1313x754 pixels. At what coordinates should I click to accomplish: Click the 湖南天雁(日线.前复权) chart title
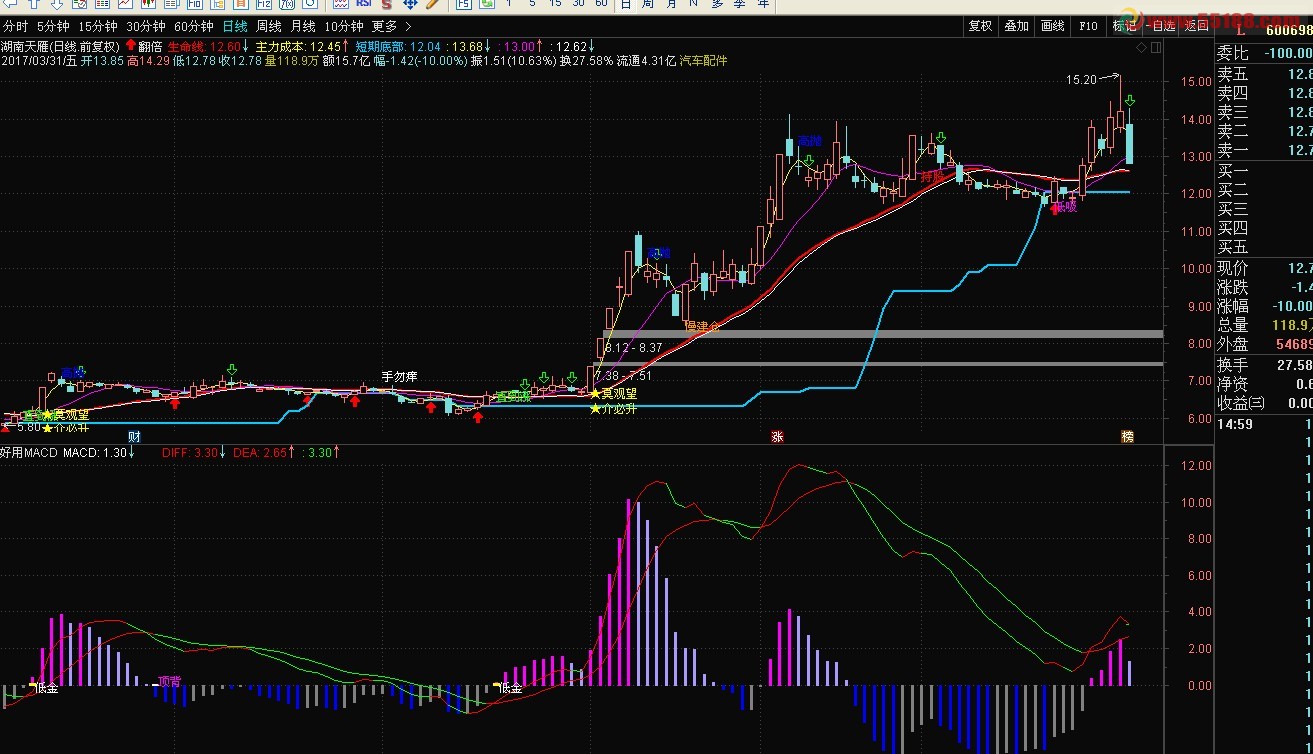(60, 46)
